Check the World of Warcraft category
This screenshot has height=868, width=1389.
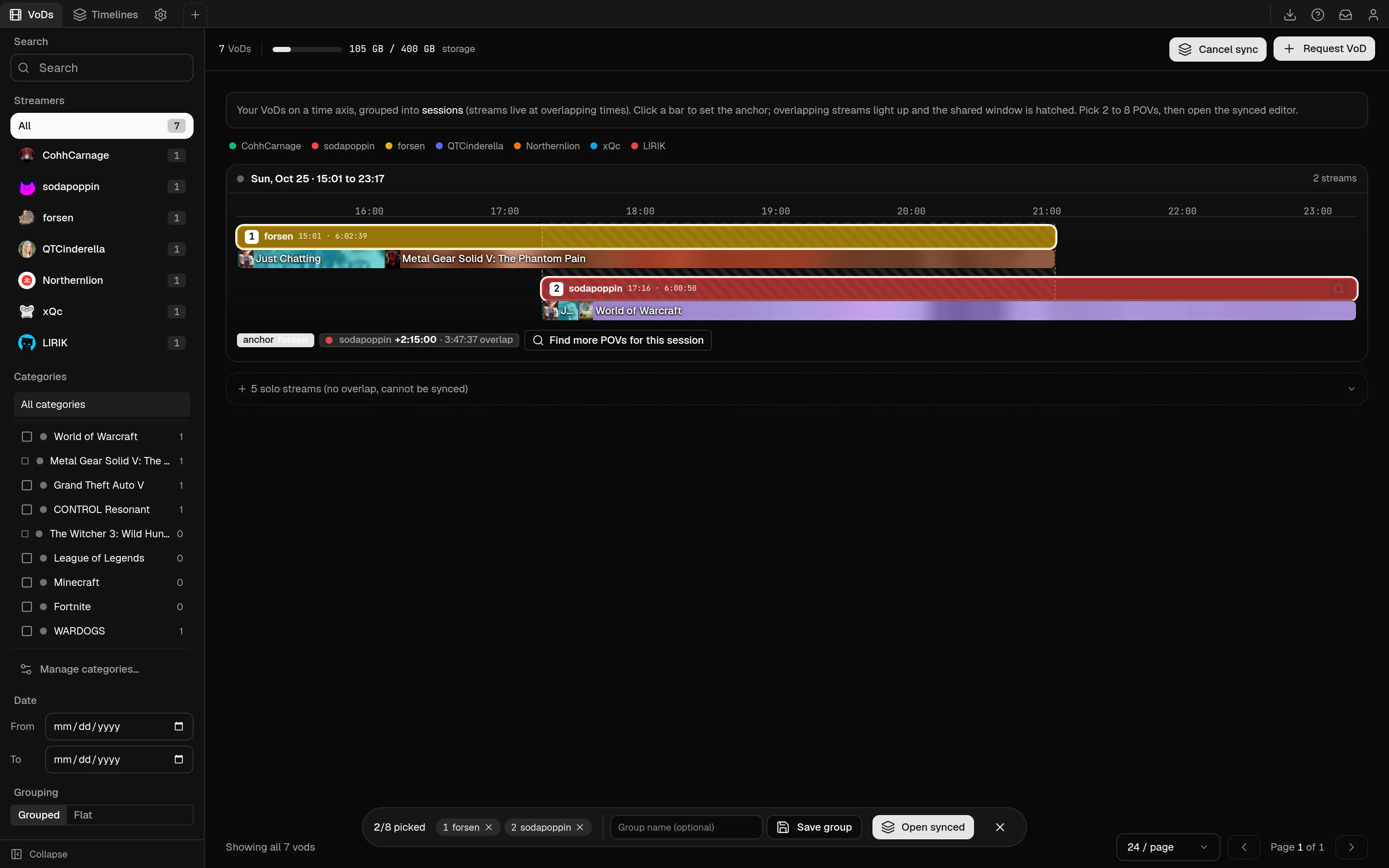coord(26,437)
